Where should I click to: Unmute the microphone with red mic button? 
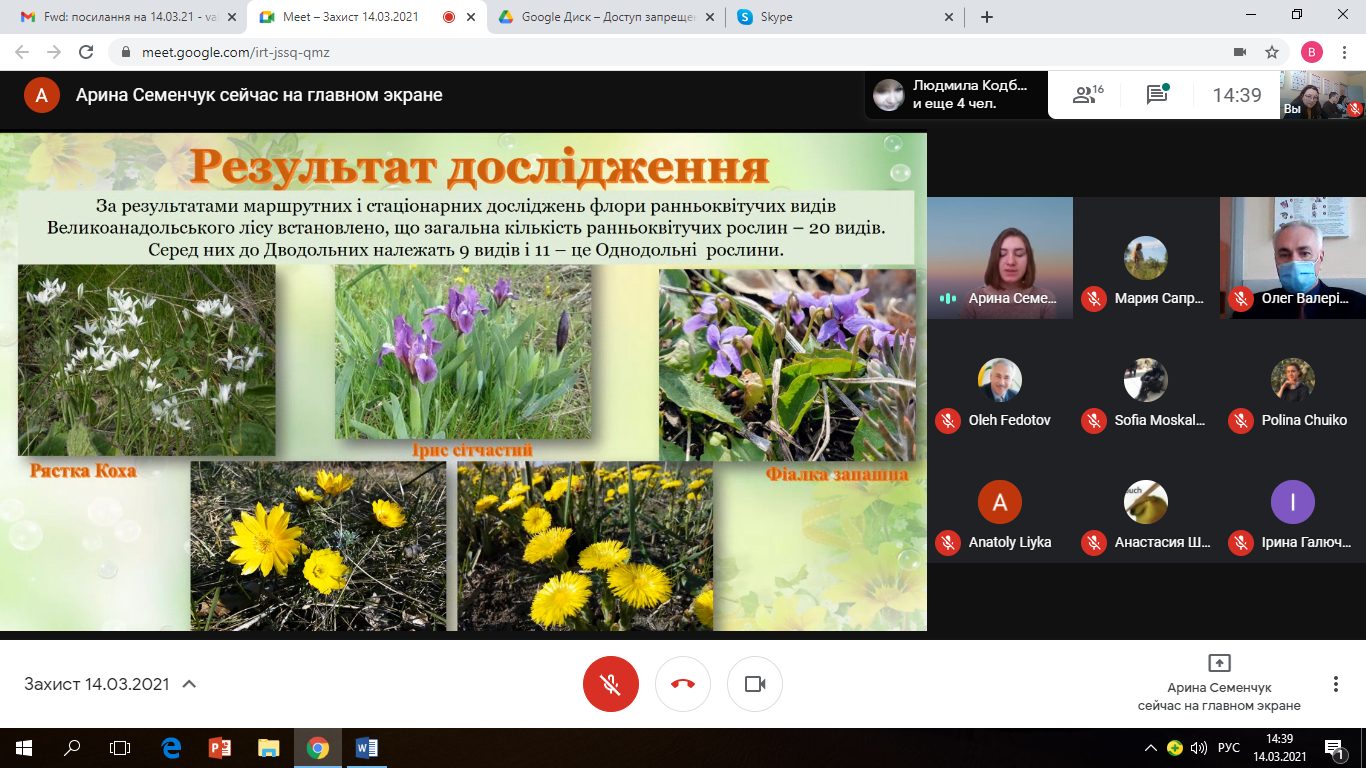[611, 684]
